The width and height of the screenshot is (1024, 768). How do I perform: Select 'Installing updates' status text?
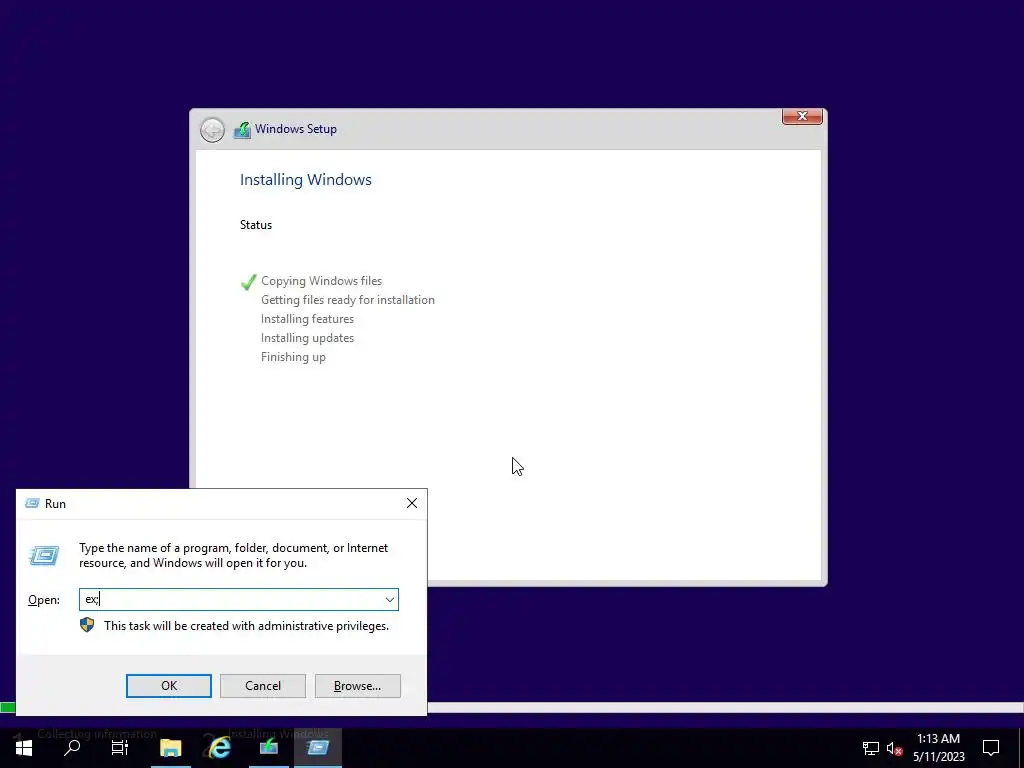(307, 338)
